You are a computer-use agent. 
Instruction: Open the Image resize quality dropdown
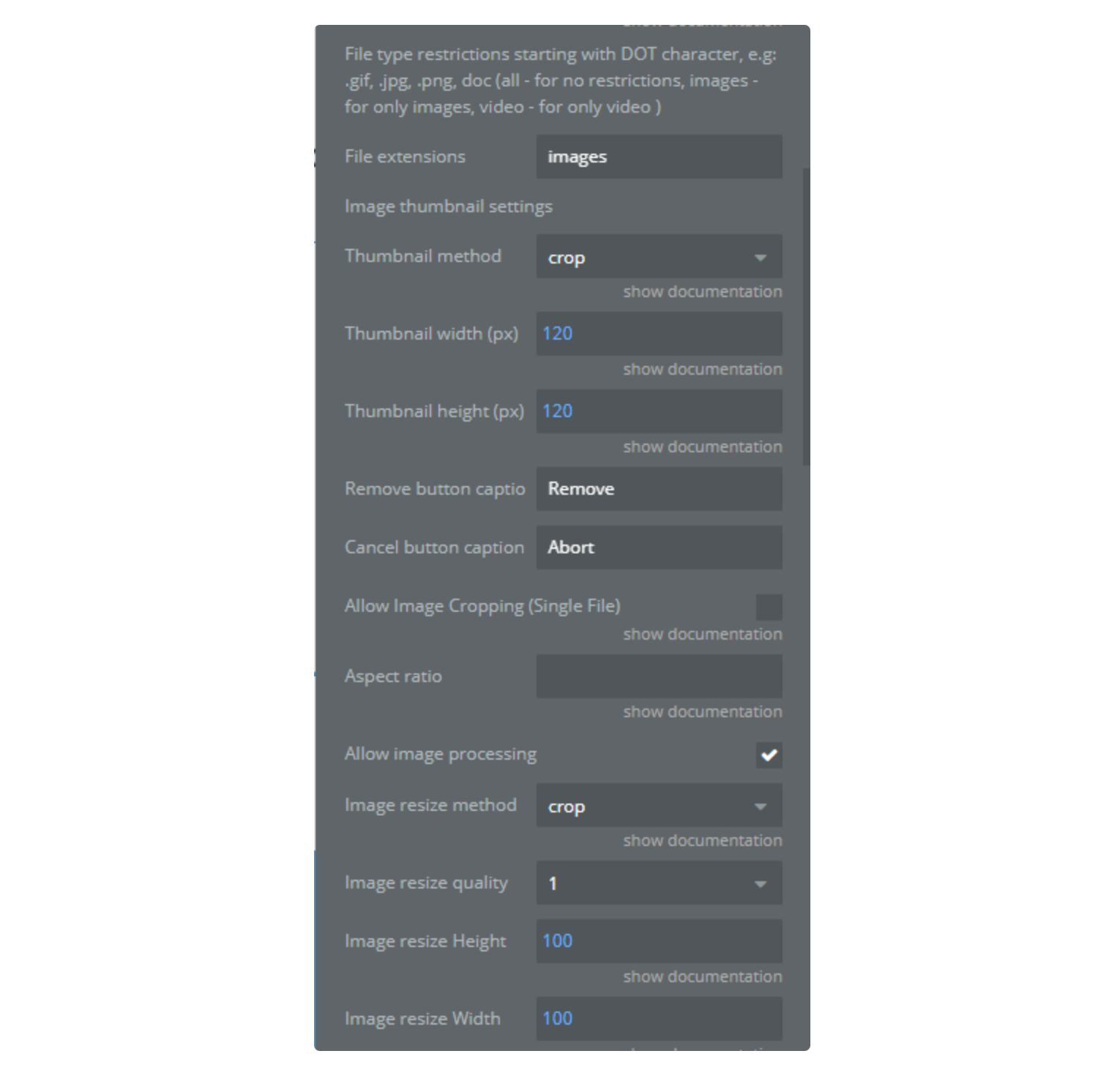point(659,883)
